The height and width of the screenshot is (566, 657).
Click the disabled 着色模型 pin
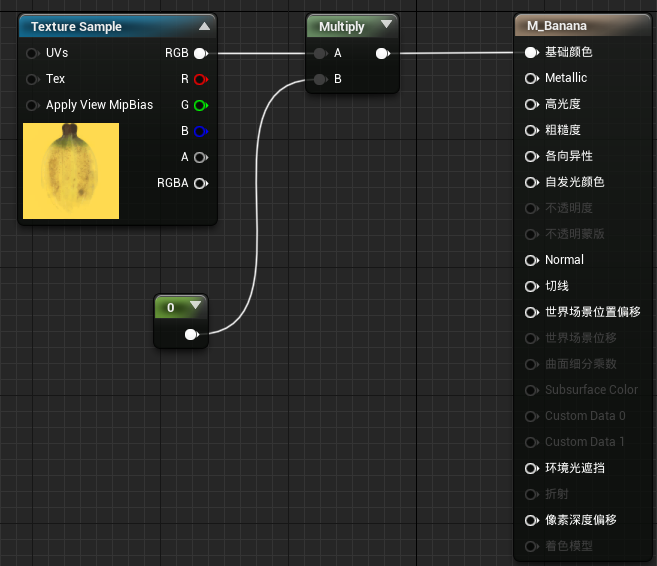tap(532, 546)
